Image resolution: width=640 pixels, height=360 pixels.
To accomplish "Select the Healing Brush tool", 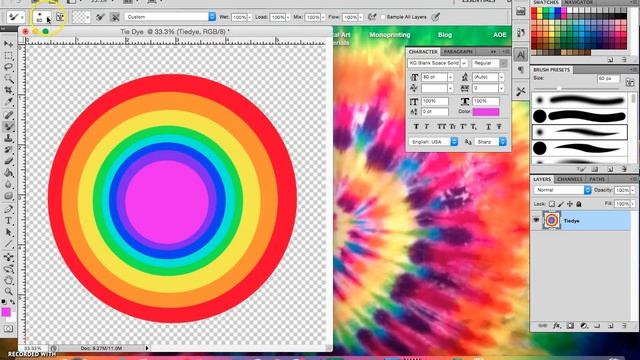I will coord(8,115).
